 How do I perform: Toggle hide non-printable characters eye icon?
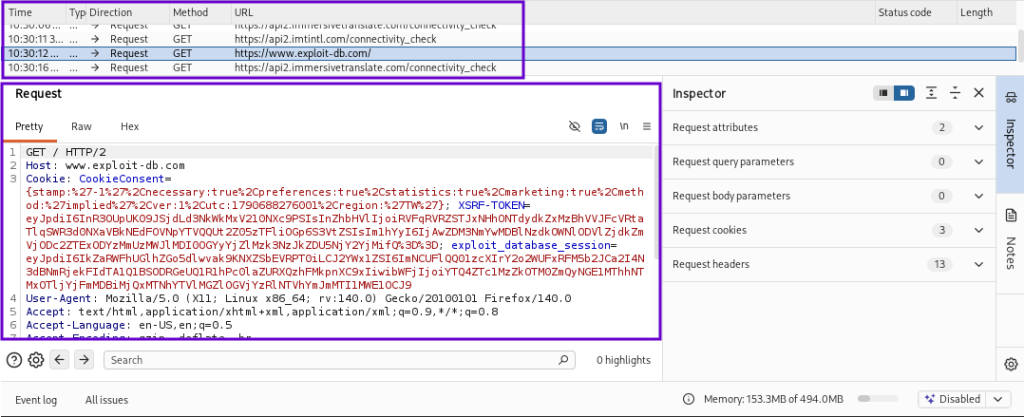(x=575, y=127)
